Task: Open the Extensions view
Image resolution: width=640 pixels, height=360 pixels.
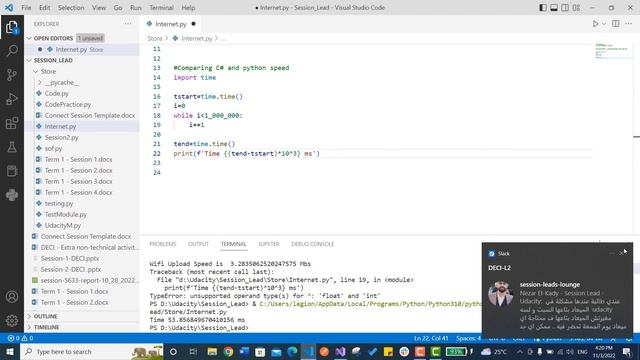Action: click(x=12, y=123)
